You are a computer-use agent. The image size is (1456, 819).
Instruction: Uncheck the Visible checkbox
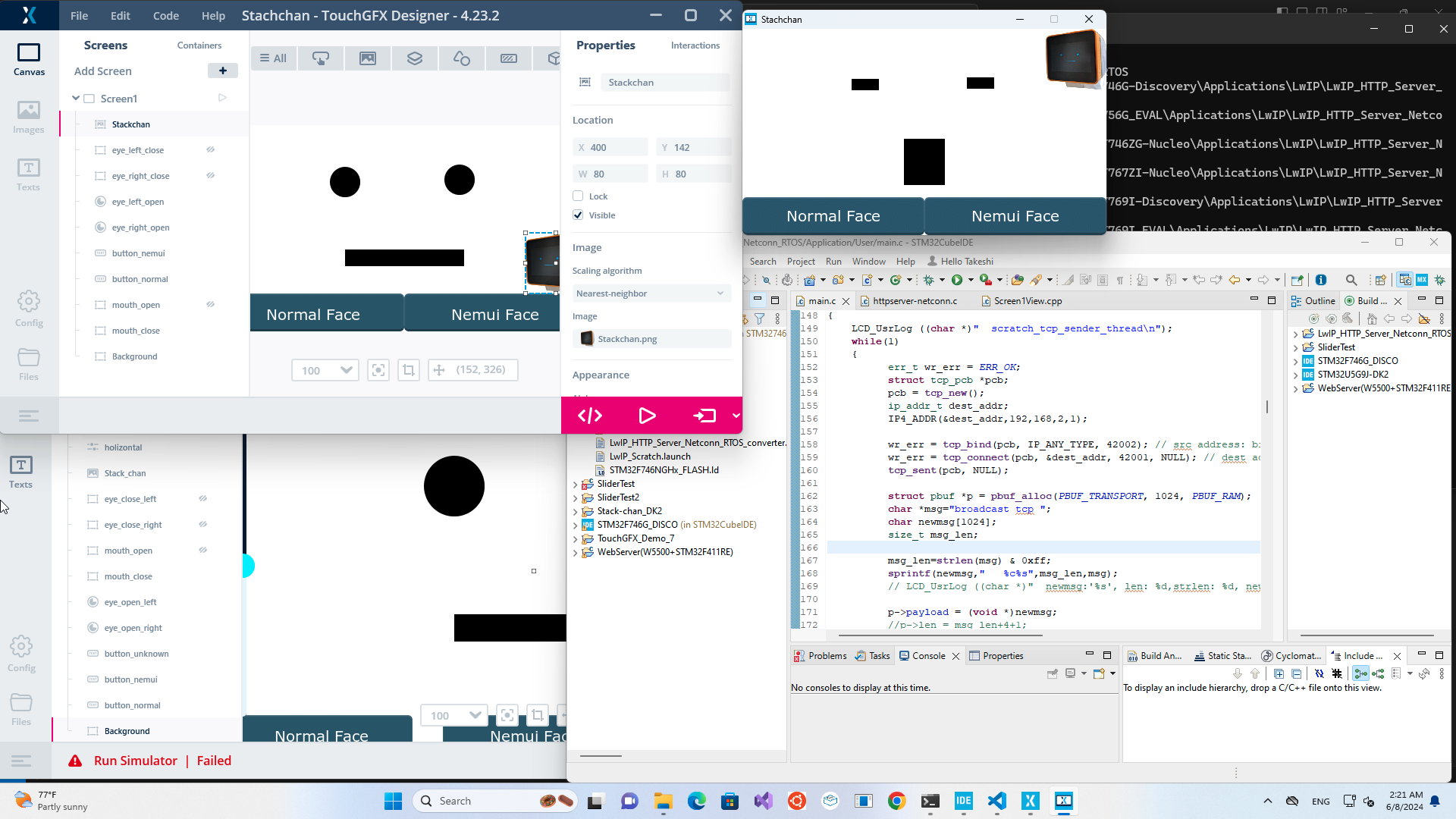[578, 215]
